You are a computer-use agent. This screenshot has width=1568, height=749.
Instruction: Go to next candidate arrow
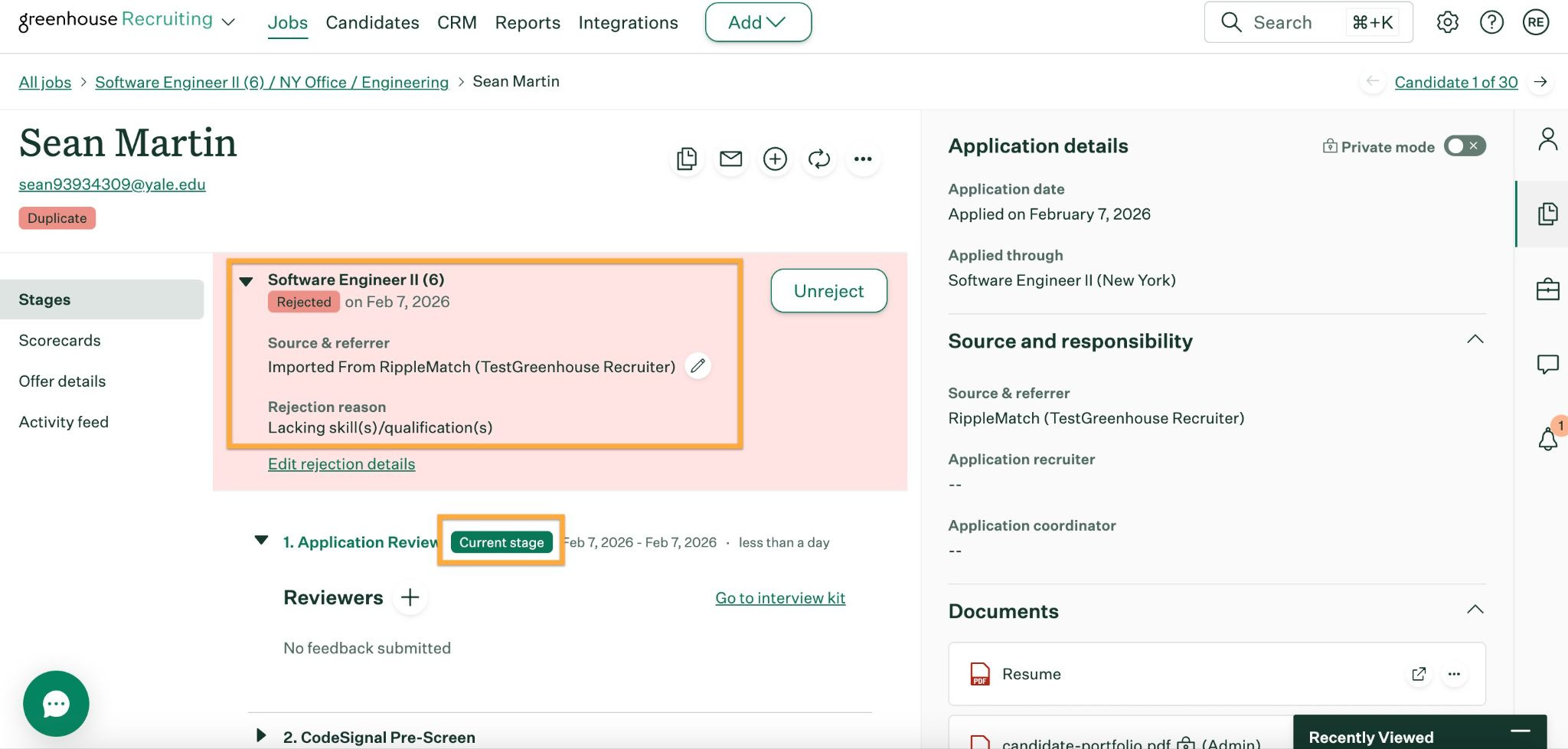coord(1540,82)
